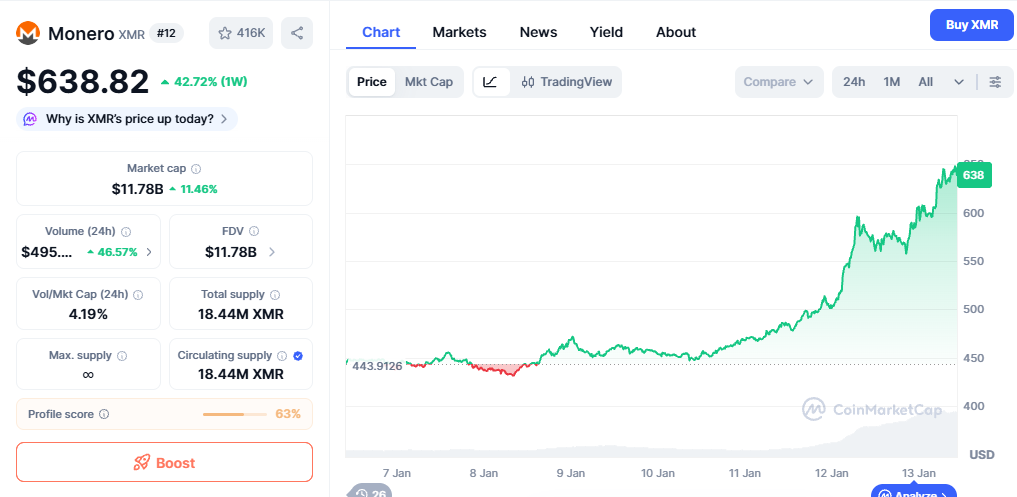Open chart settings sliders icon
Image resolution: width=1017 pixels, height=497 pixels.
click(995, 82)
